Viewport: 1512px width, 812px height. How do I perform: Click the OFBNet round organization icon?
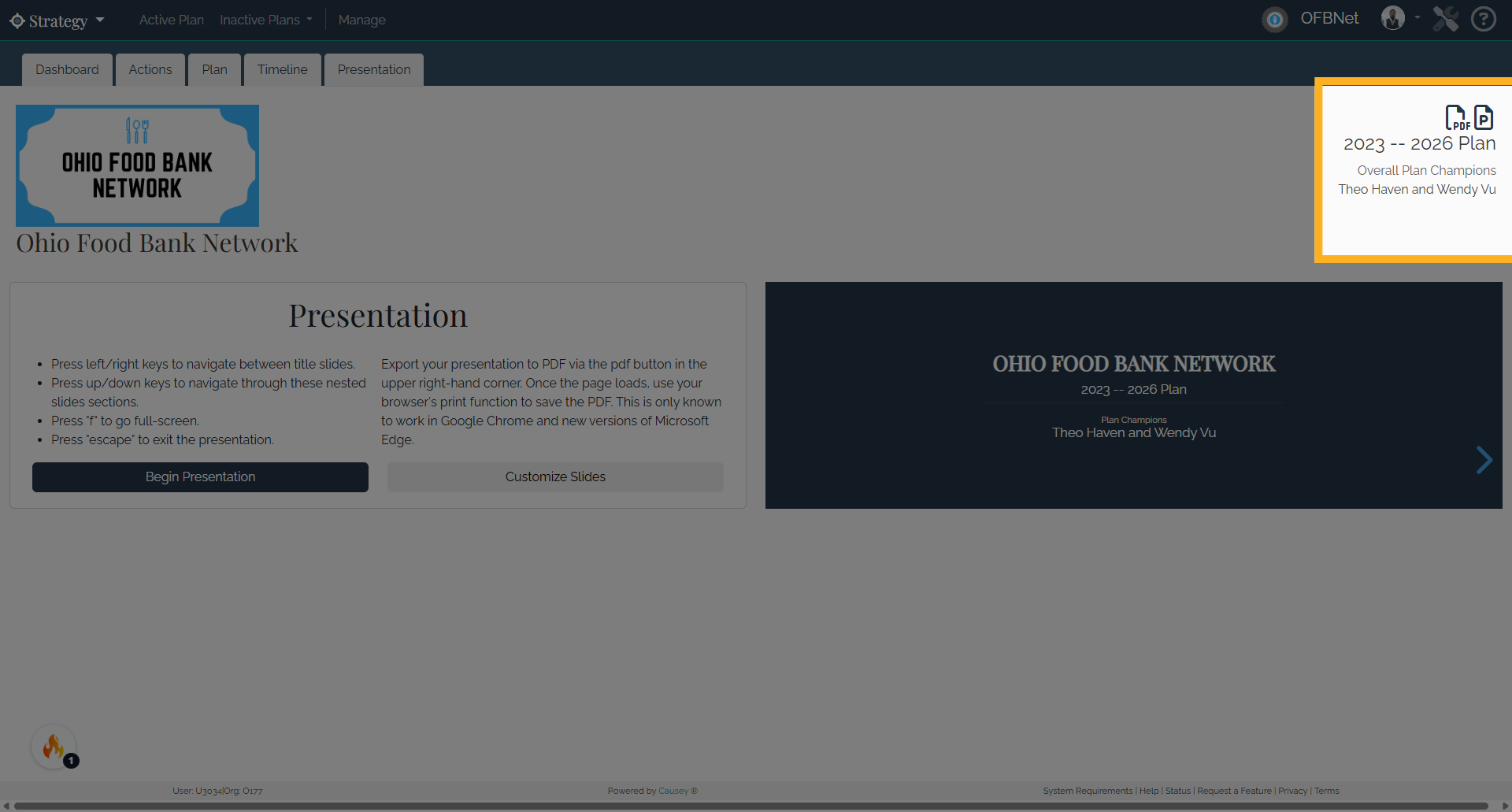[x=1274, y=19]
